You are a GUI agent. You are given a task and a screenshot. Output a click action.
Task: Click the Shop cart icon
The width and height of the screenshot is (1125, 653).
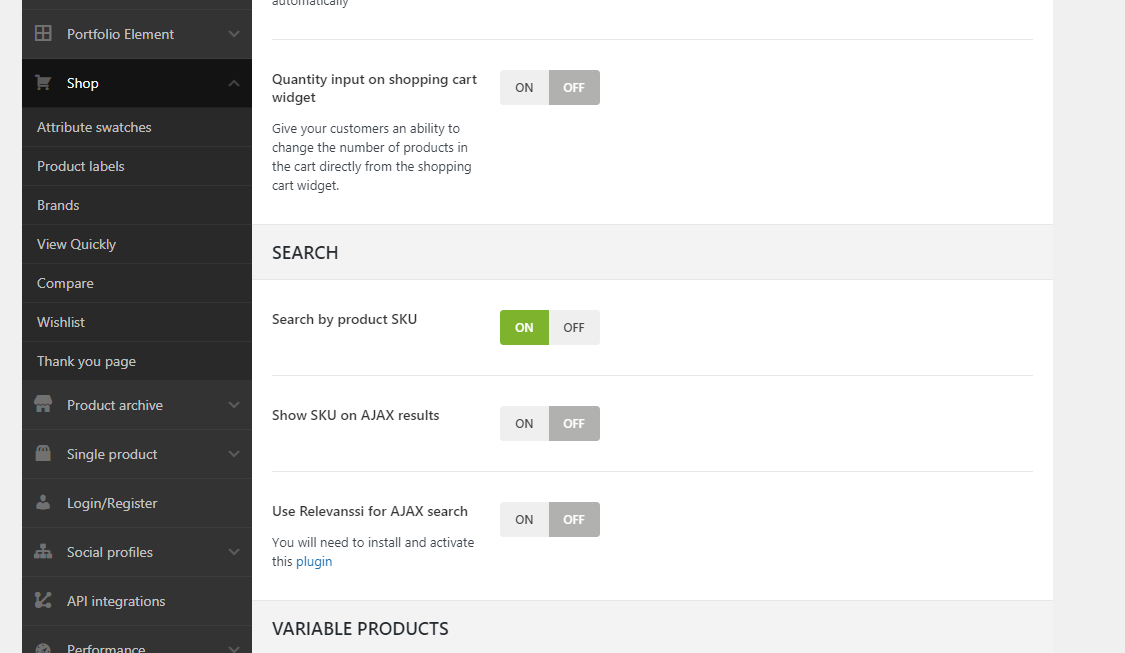coord(43,83)
